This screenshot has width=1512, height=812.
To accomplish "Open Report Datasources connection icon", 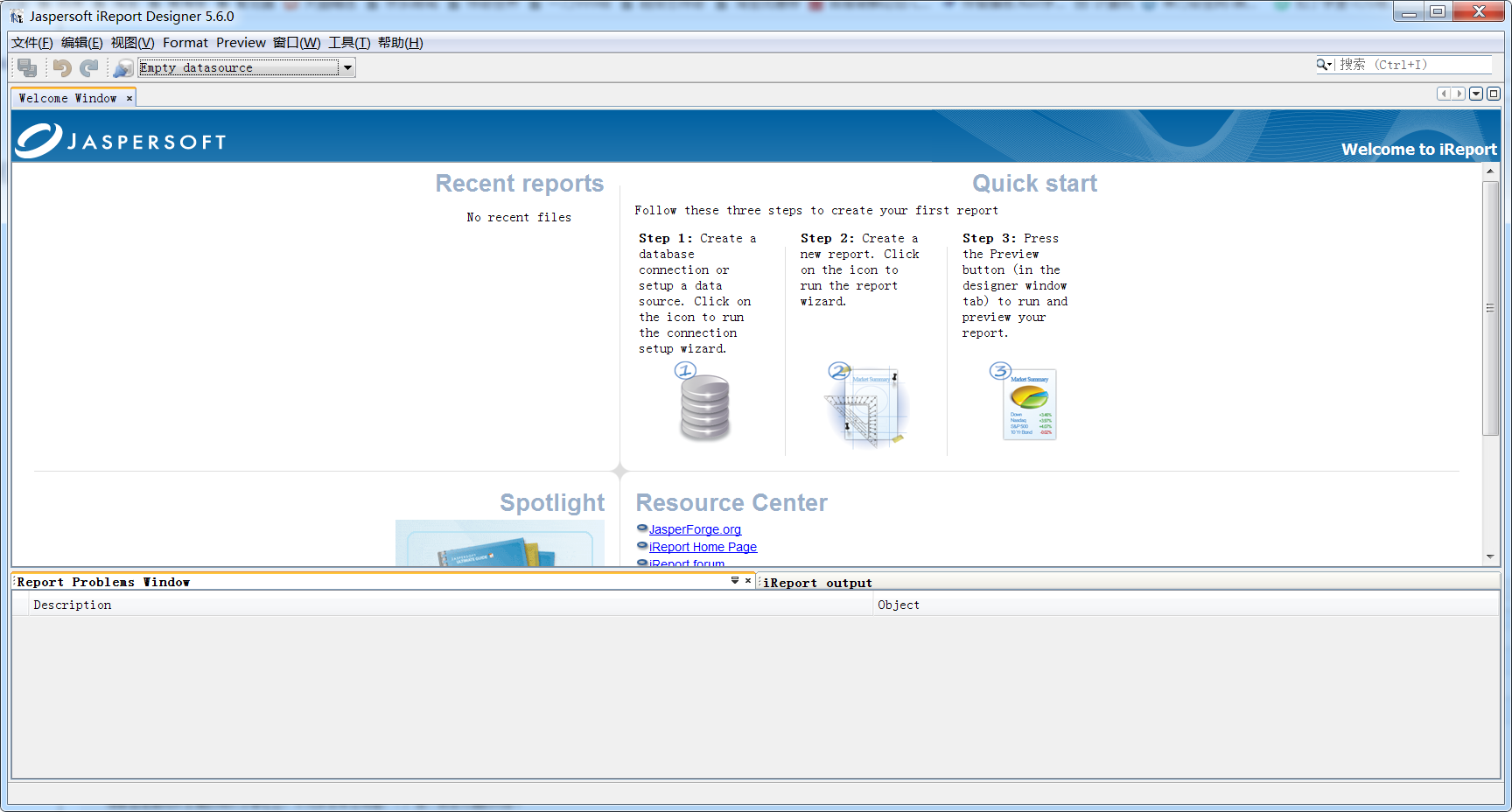I will click(x=123, y=67).
